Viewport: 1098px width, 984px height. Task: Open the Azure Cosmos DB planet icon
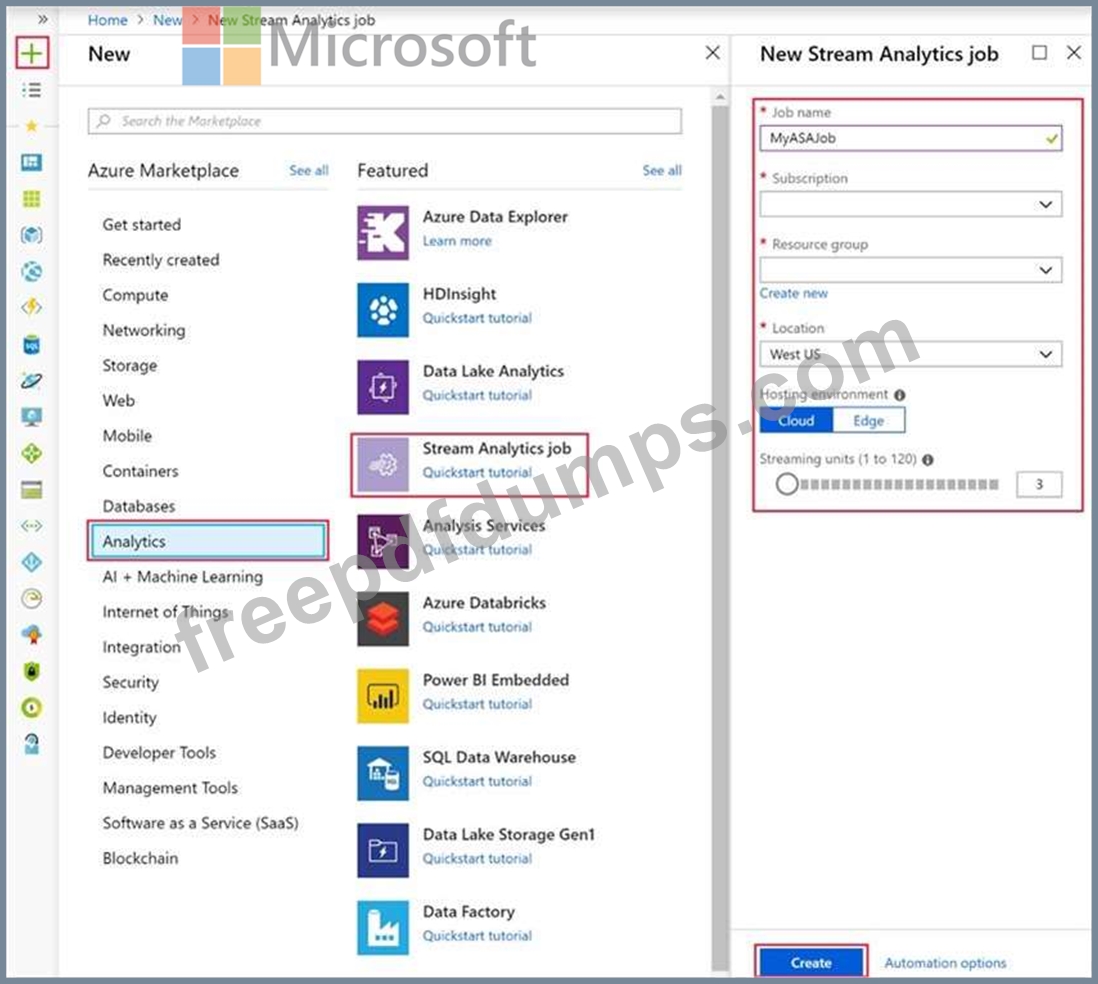(32, 381)
